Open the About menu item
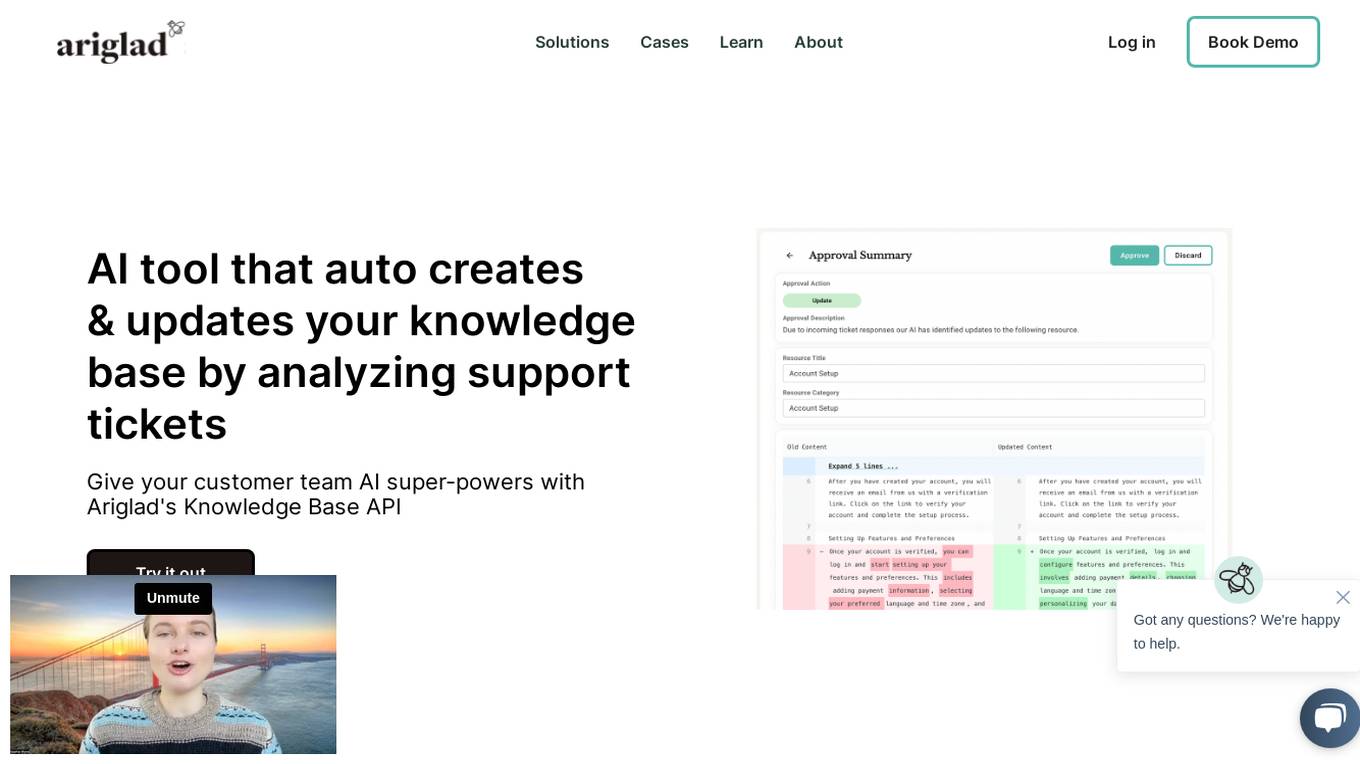Image resolution: width=1360 pixels, height=764 pixels. tap(818, 42)
